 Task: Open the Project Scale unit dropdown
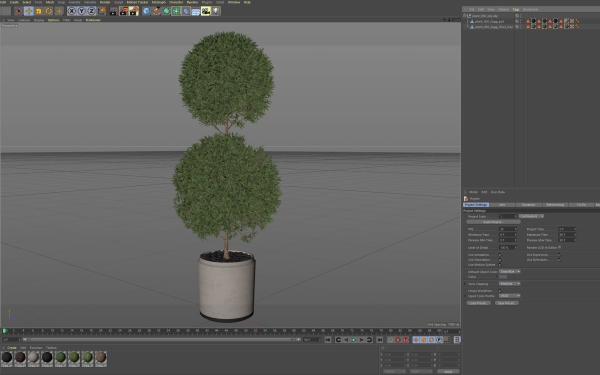tap(532, 216)
